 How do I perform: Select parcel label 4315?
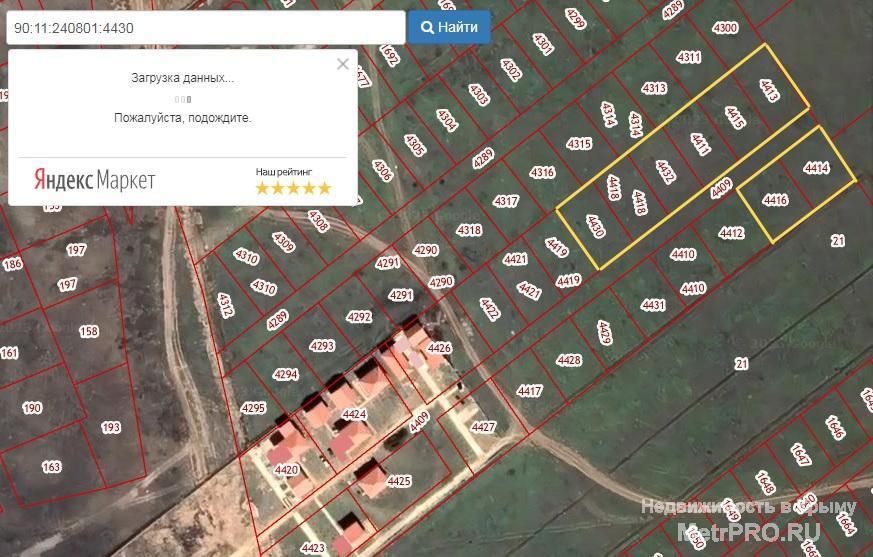pos(579,144)
